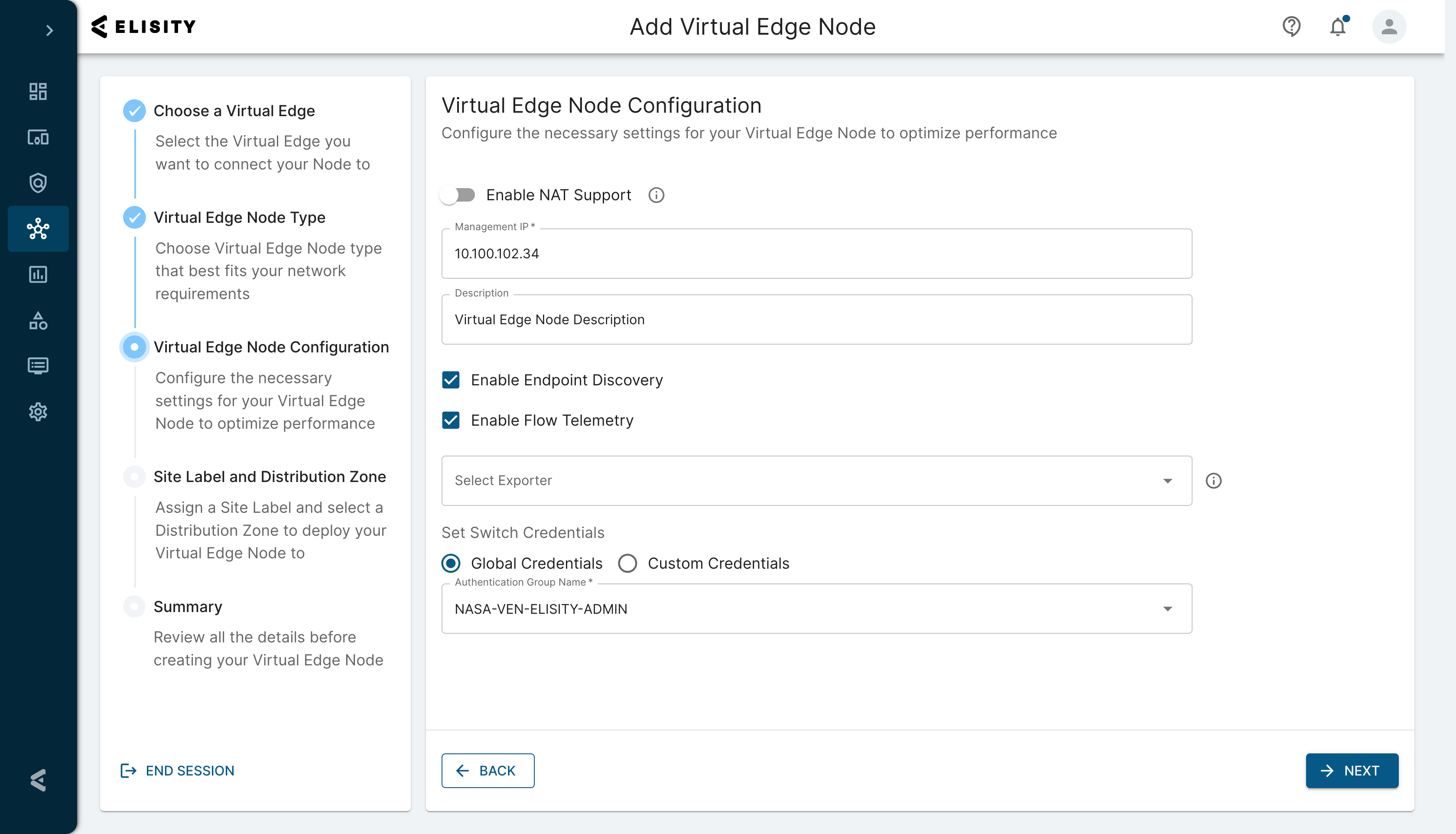1456x834 pixels.
Task: Click the Virtual Edge Node Configuration panel heading
Action: coord(601,105)
